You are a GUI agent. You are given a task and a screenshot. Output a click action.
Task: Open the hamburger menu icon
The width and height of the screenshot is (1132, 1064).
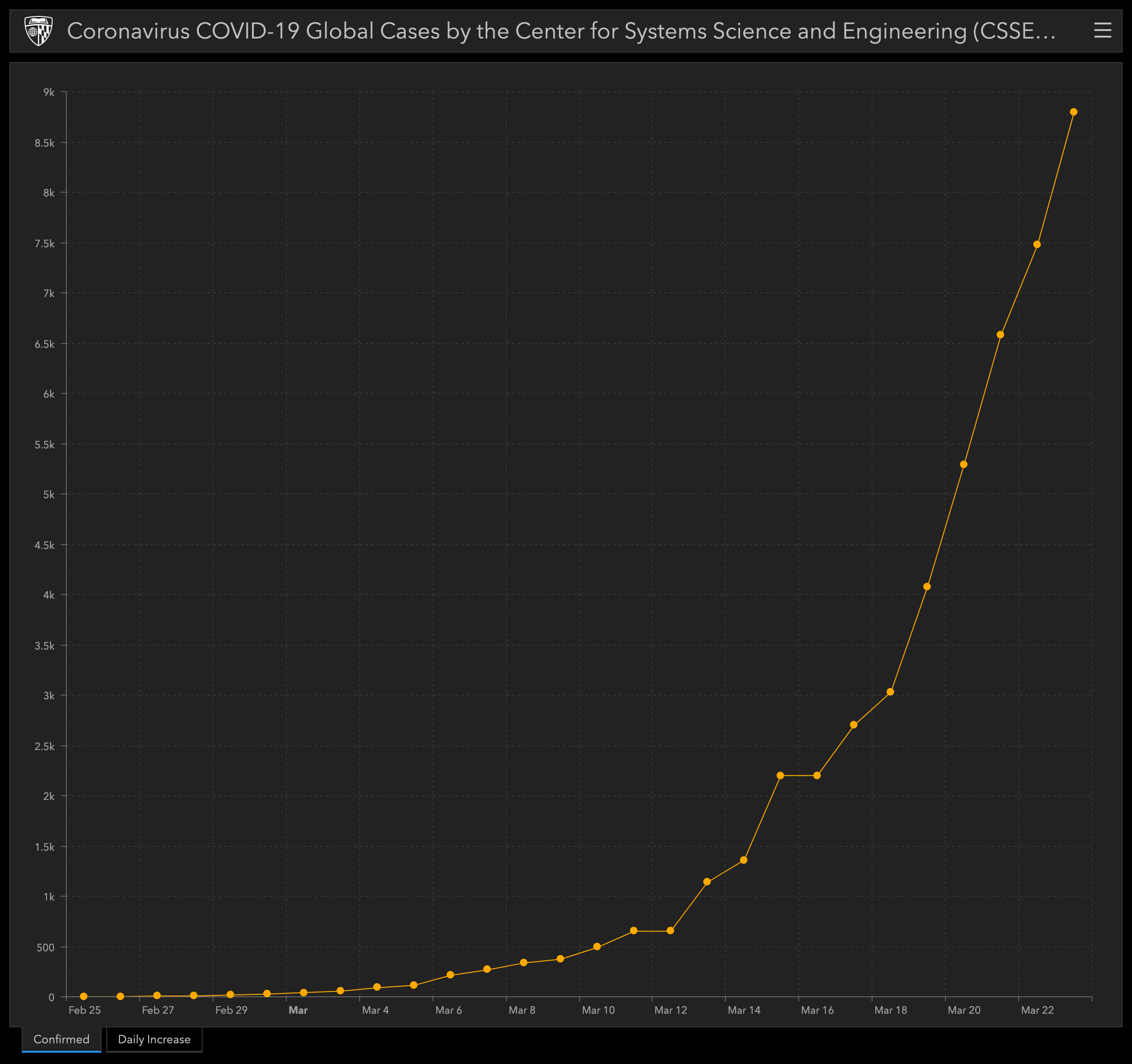1102,31
